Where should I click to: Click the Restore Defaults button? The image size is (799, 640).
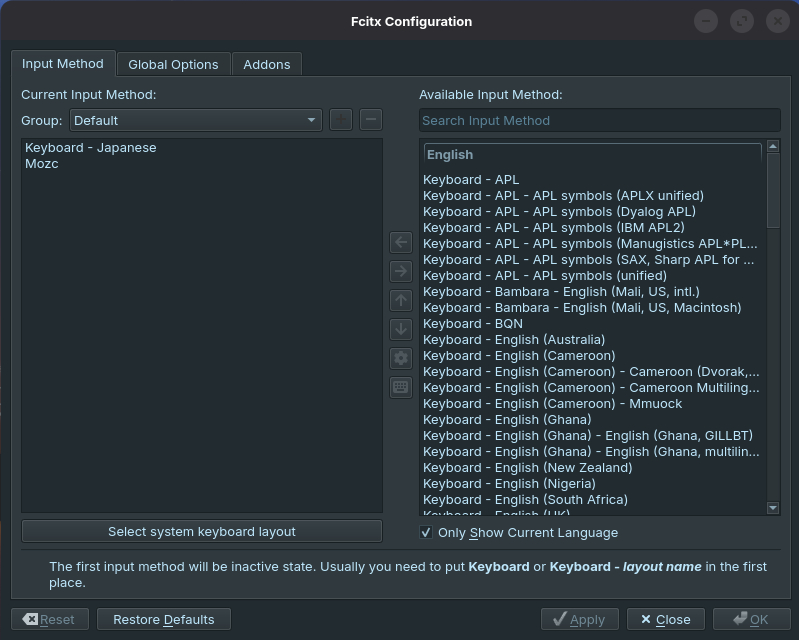coord(164,619)
